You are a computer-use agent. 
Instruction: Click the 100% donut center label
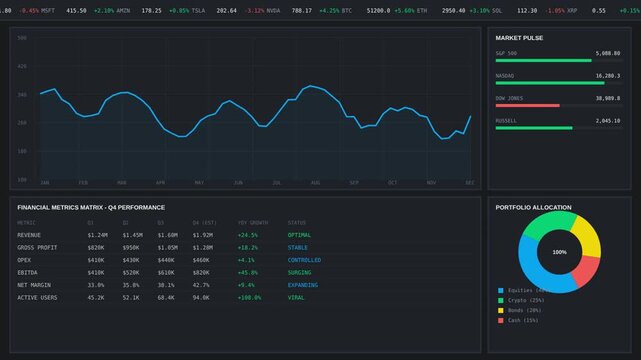[560, 252]
